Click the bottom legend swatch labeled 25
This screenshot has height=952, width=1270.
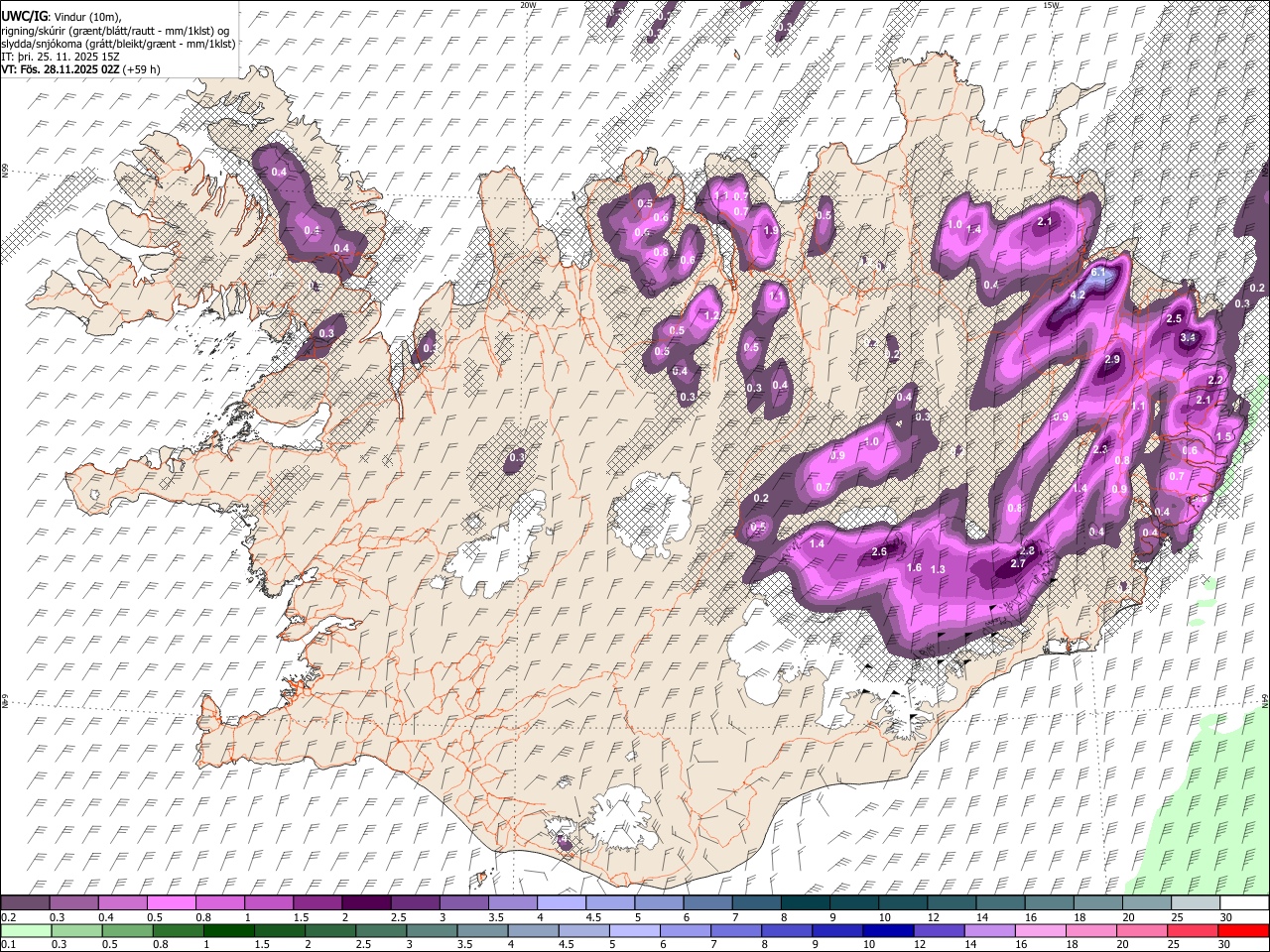1193,931
